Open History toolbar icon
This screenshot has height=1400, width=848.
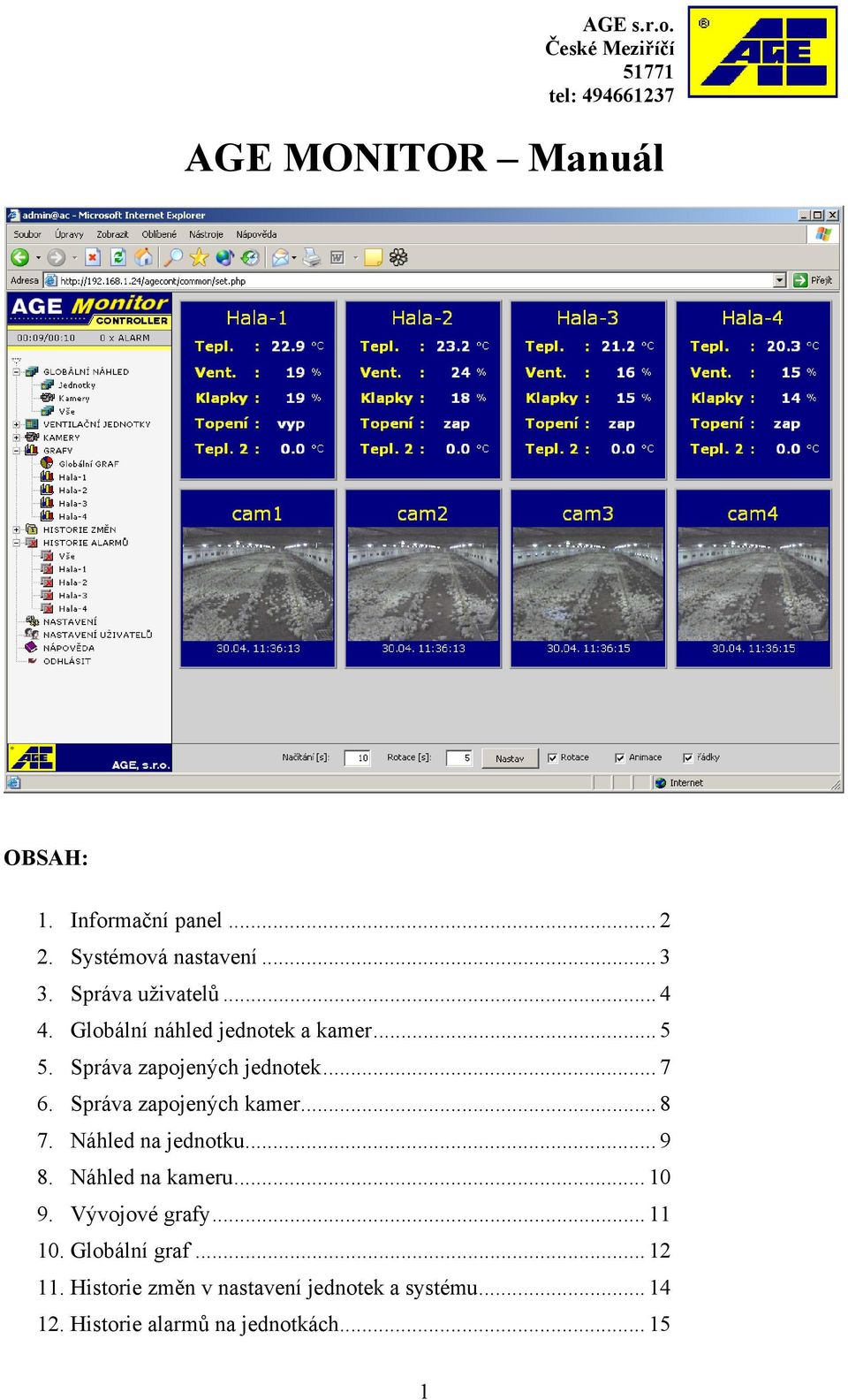[250, 257]
